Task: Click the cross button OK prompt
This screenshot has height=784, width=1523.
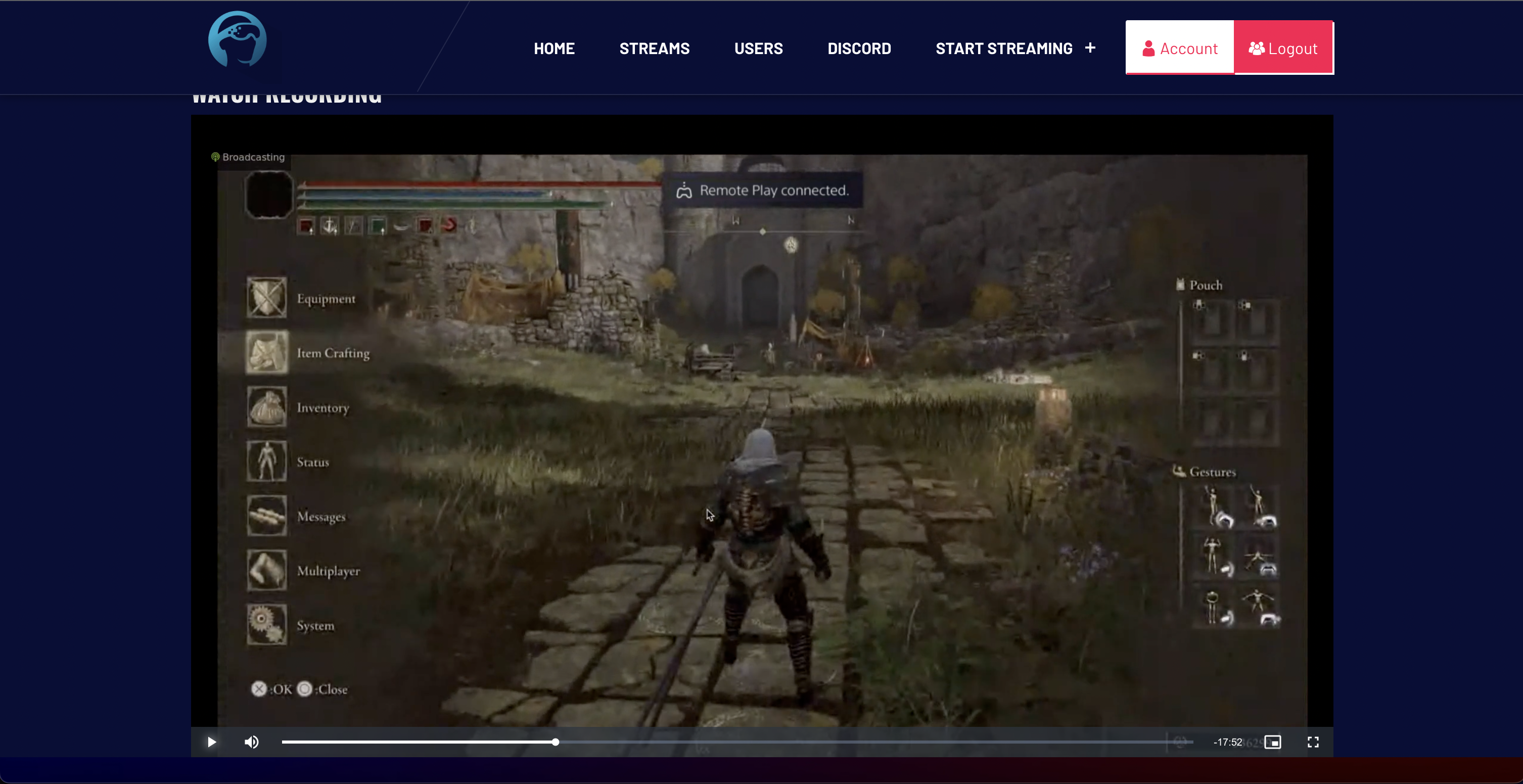Action: click(271, 689)
